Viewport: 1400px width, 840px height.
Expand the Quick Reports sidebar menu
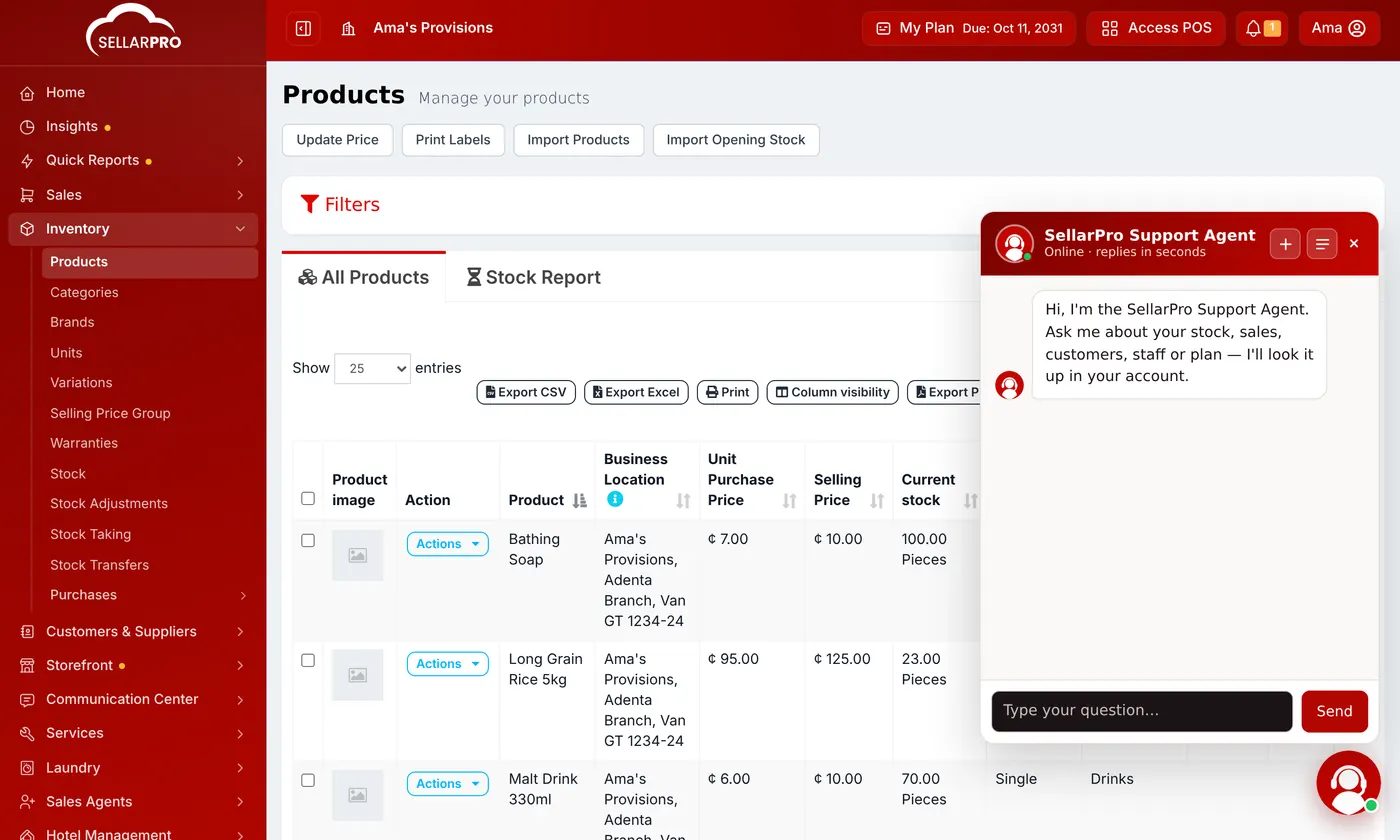[133, 160]
